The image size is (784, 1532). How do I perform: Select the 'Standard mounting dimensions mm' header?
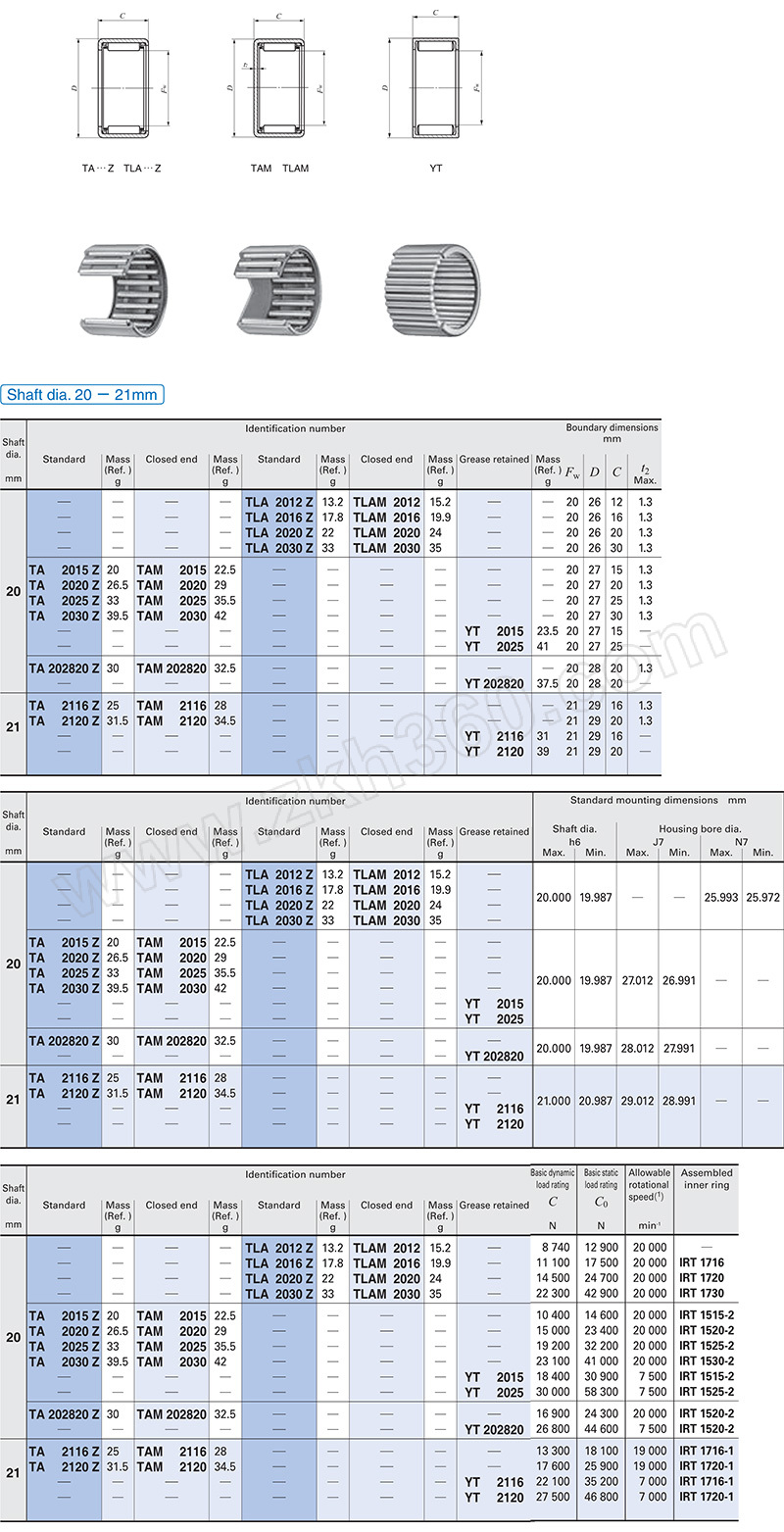click(658, 800)
